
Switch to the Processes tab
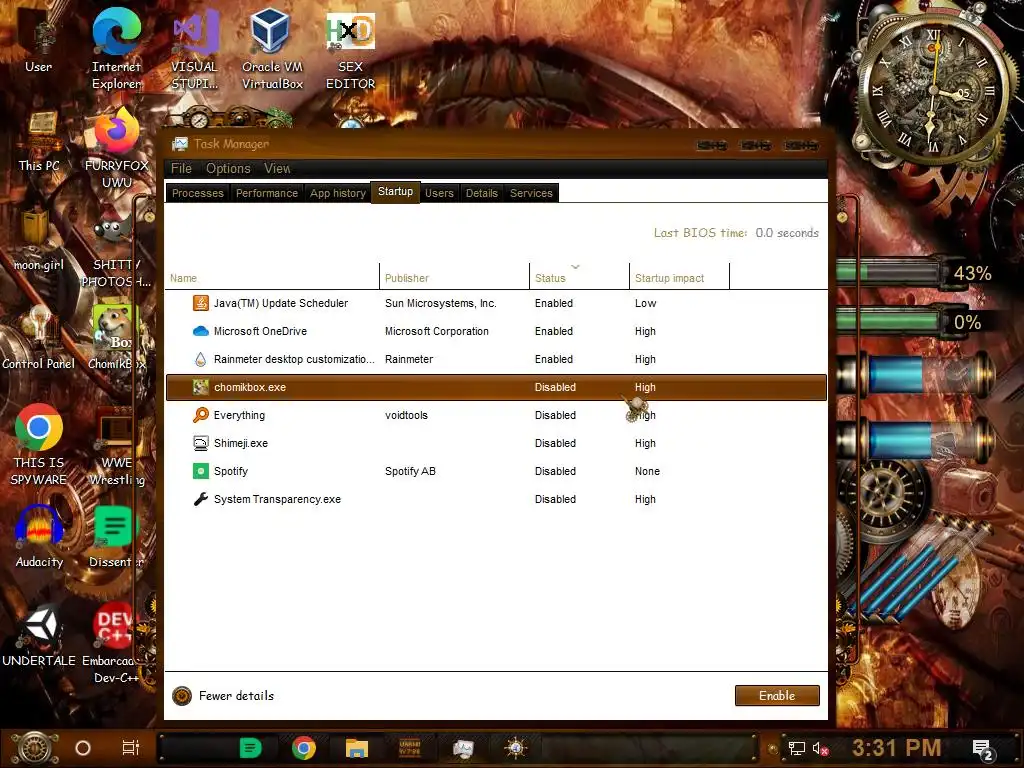[x=197, y=193]
